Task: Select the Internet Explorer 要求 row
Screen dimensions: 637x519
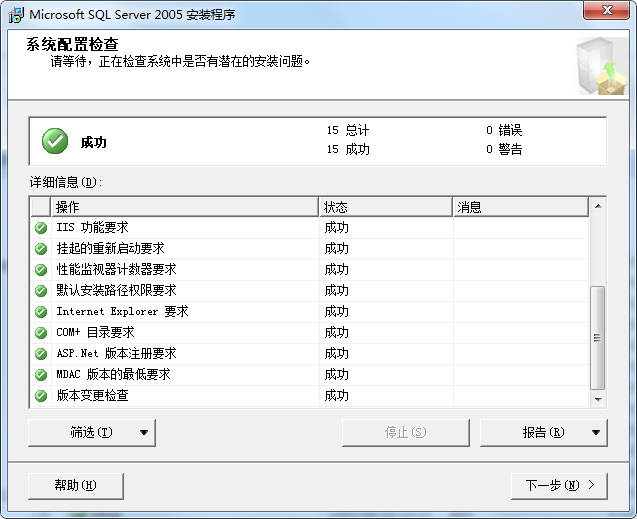Action: (x=310, y=312)
